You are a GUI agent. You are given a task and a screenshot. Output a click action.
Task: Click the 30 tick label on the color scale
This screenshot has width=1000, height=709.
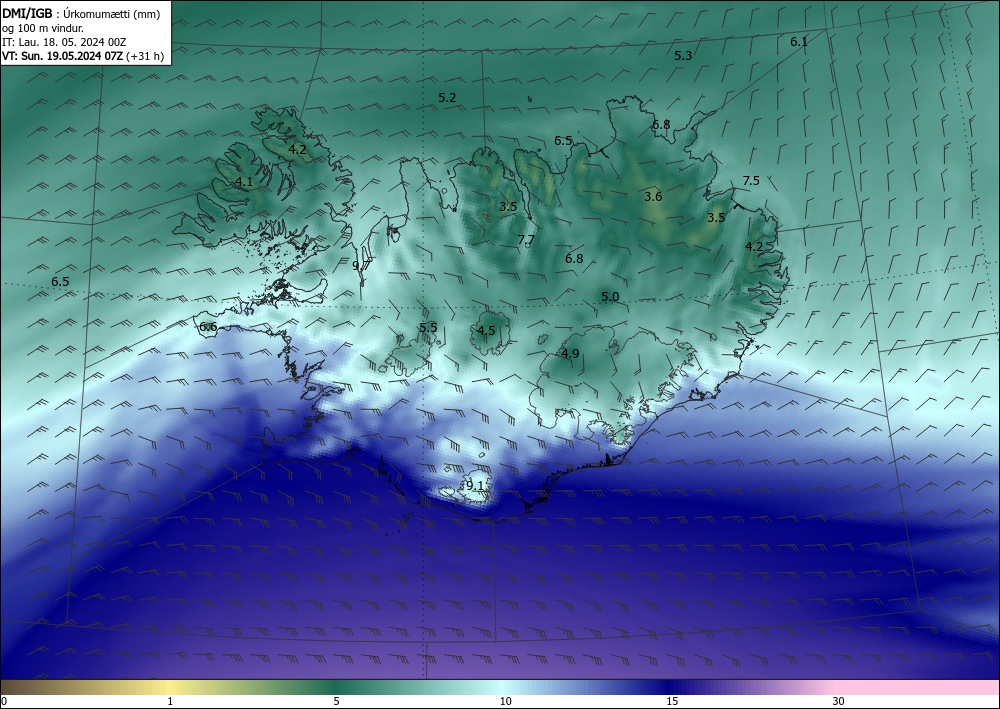[839, 701]
